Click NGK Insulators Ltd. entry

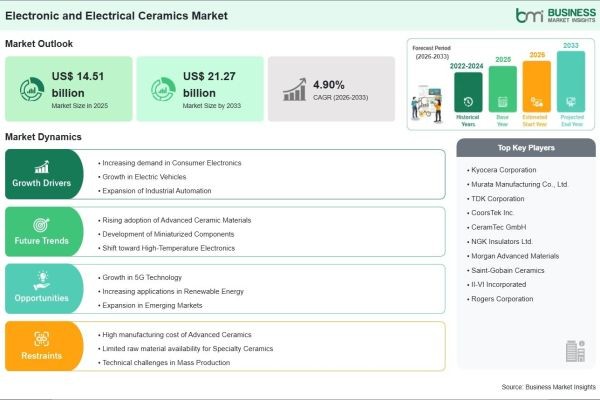[x=500, y=242]
